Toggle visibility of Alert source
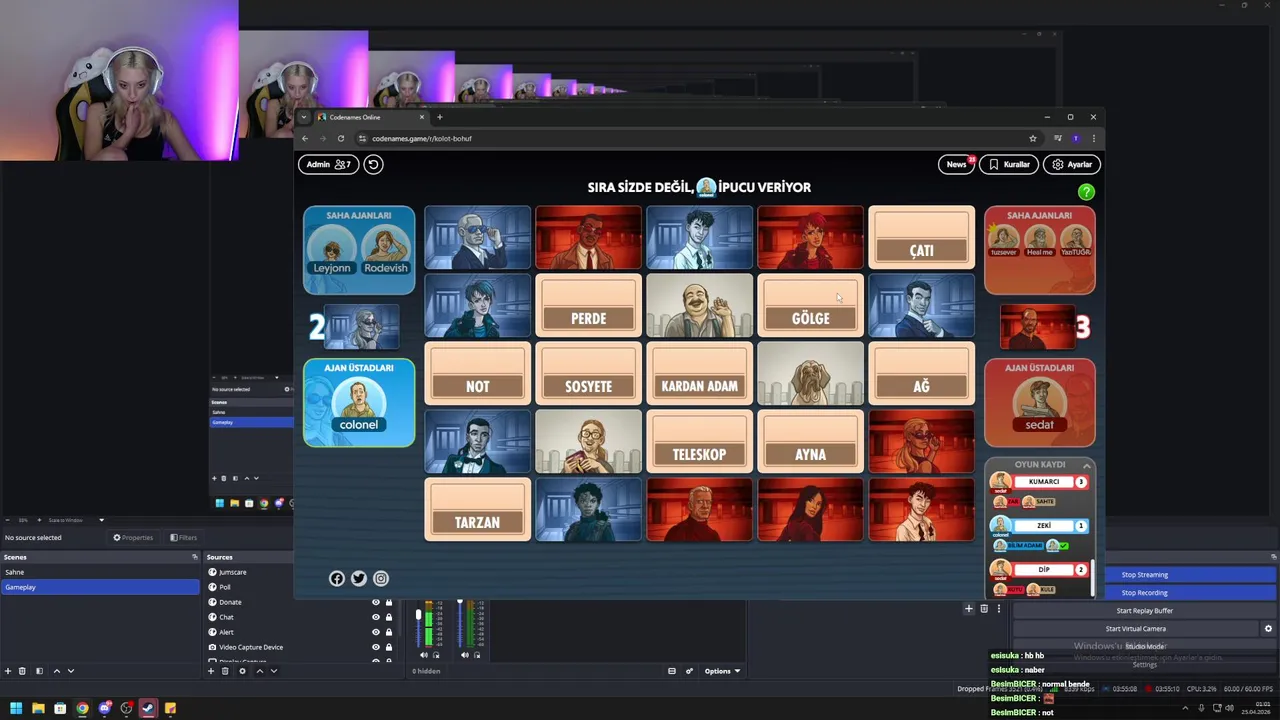The height and width of the screenshot is (720, 1280). coord(376,632)
